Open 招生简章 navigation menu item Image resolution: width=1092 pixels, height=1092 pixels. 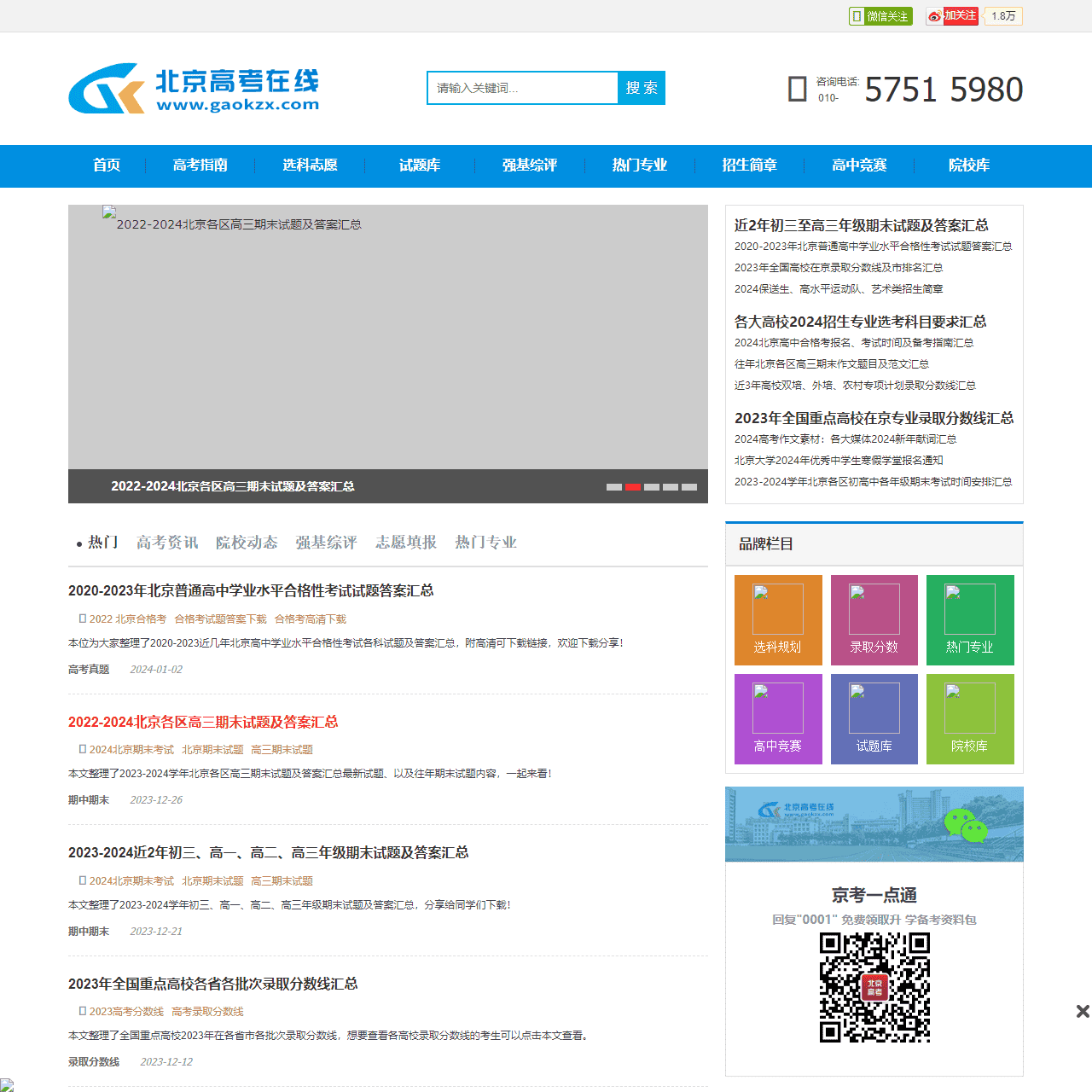tap(750, 166)
